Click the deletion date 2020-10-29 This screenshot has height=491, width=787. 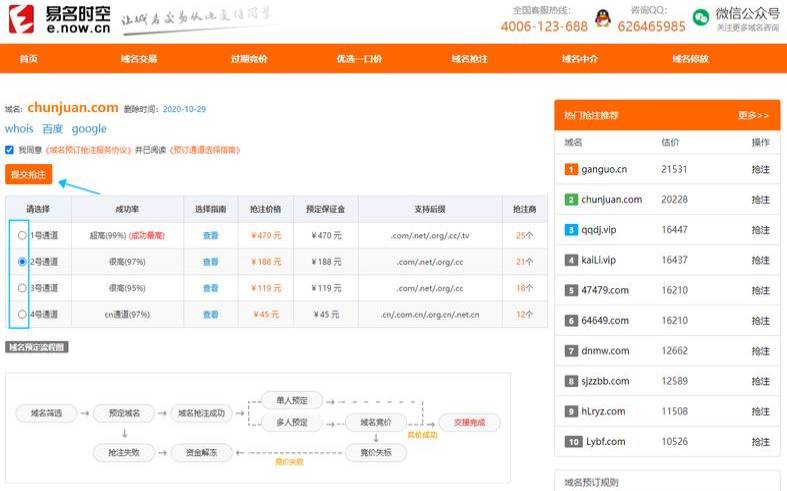tap(184, 109)
